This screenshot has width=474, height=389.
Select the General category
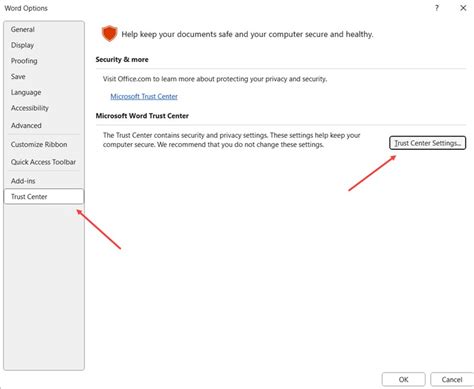[x=22, y=29]
